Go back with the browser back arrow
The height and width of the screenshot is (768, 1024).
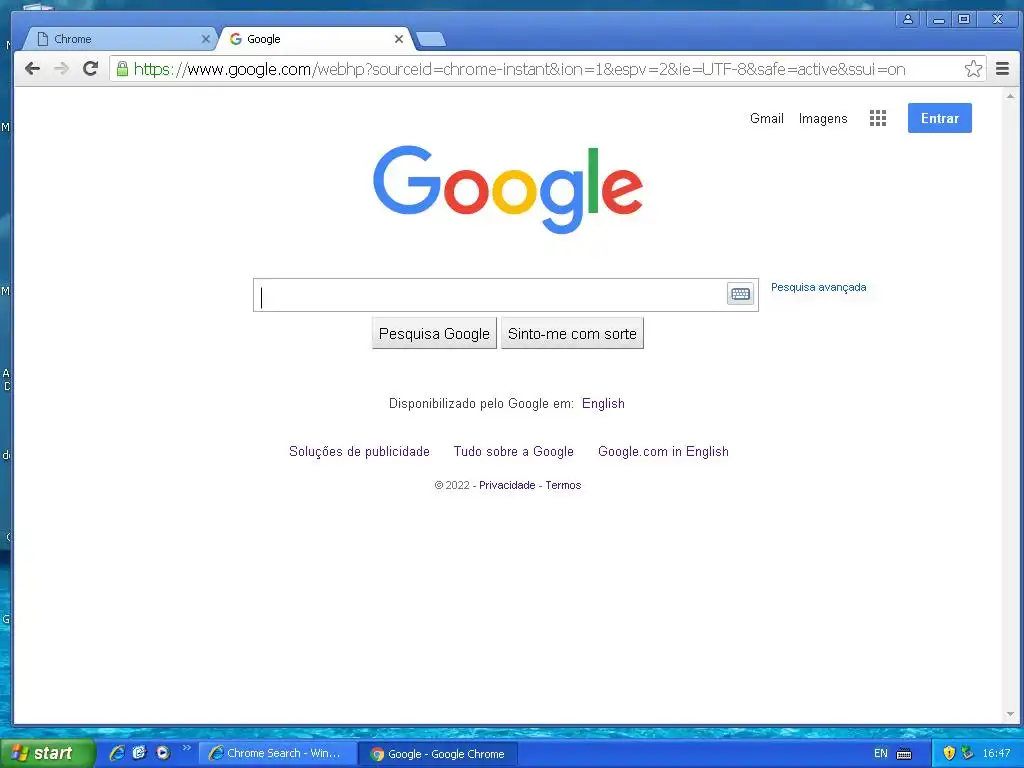32,69
